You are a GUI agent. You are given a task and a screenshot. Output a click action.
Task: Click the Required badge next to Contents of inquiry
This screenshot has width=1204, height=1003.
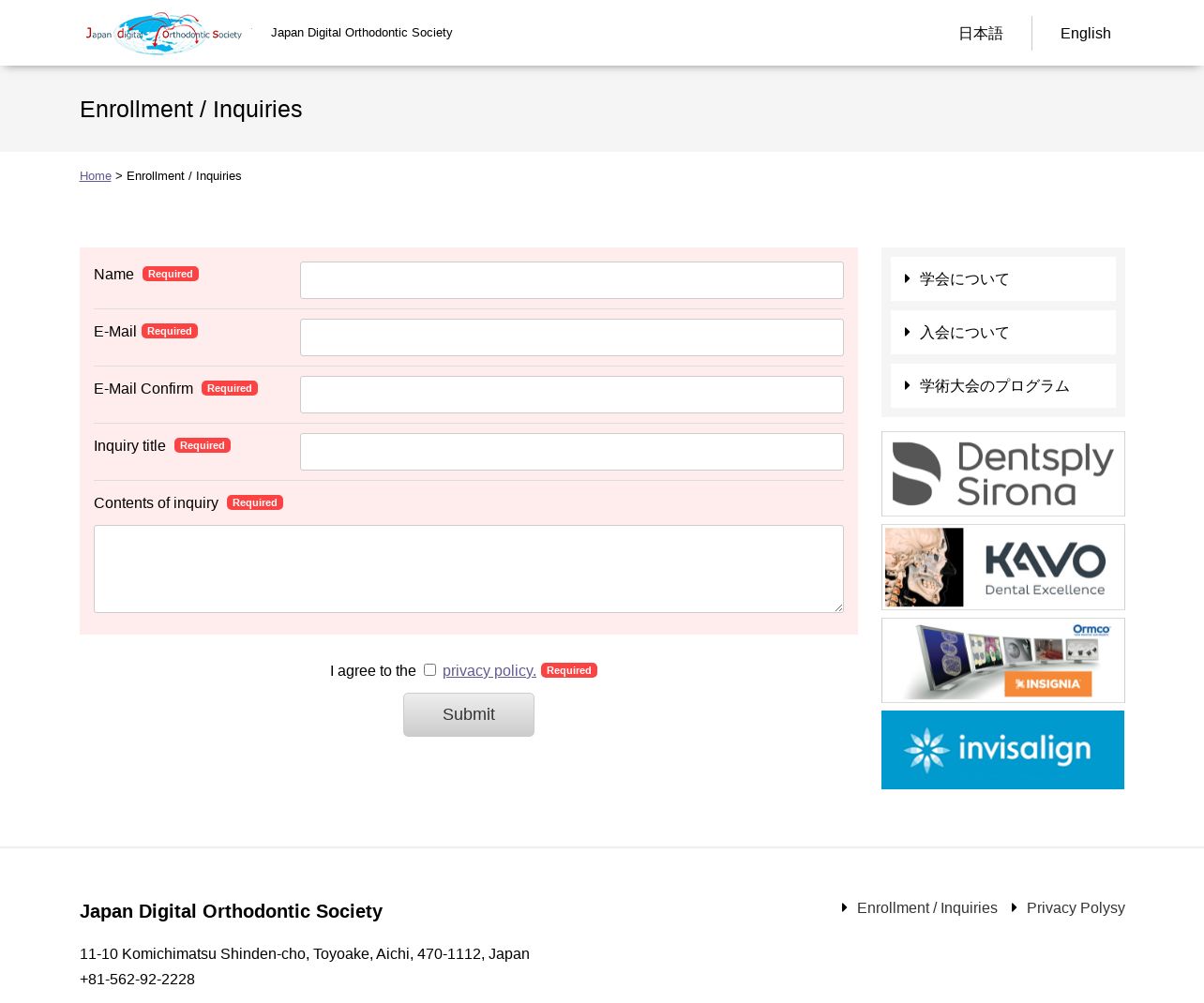(x=255, y=502)
